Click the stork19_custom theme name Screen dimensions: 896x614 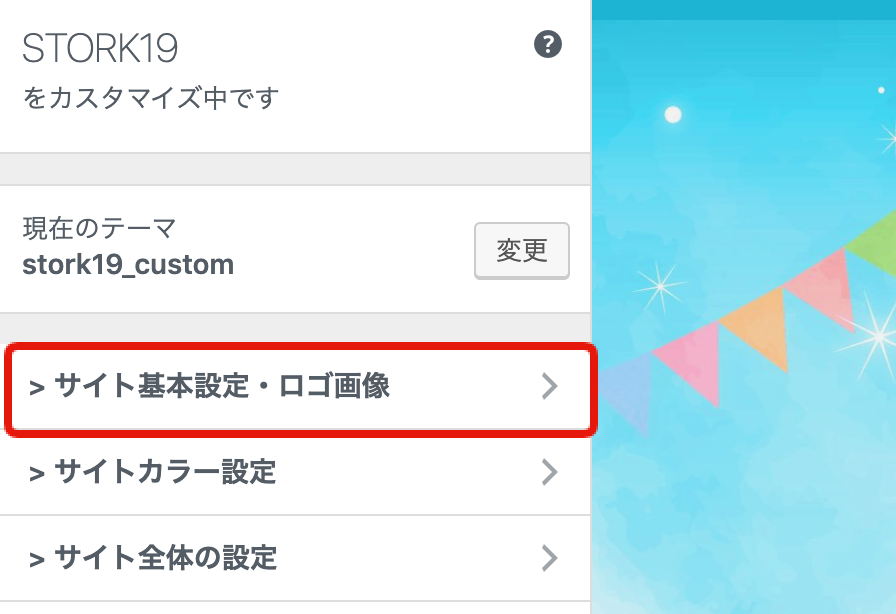[x=128, y=265]
